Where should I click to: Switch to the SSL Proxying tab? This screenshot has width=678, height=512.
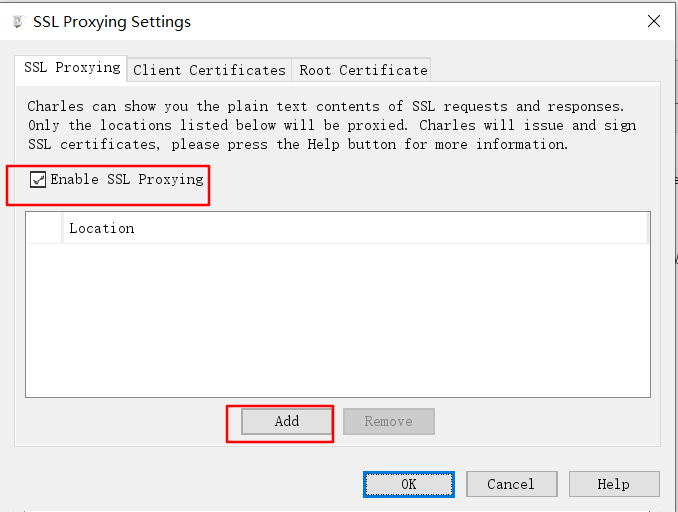[x=72, y=68]
